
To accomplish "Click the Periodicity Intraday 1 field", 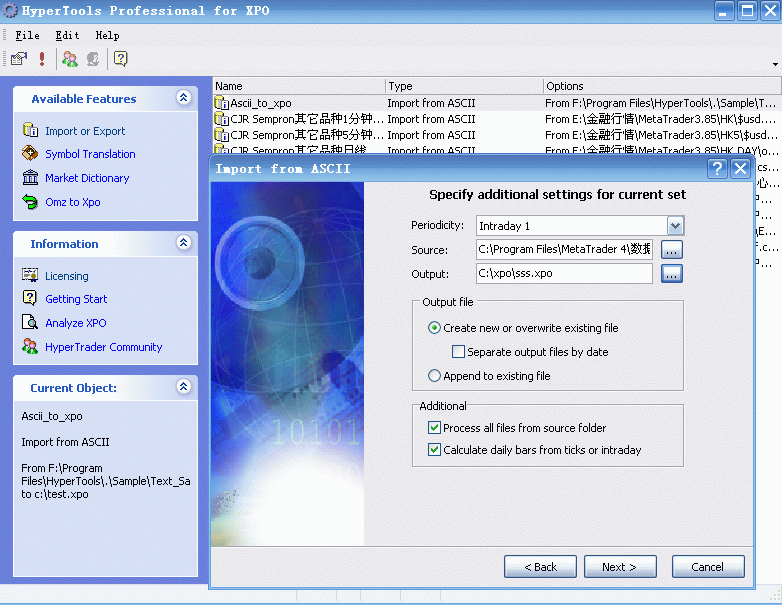I will [x=572, y=226].
